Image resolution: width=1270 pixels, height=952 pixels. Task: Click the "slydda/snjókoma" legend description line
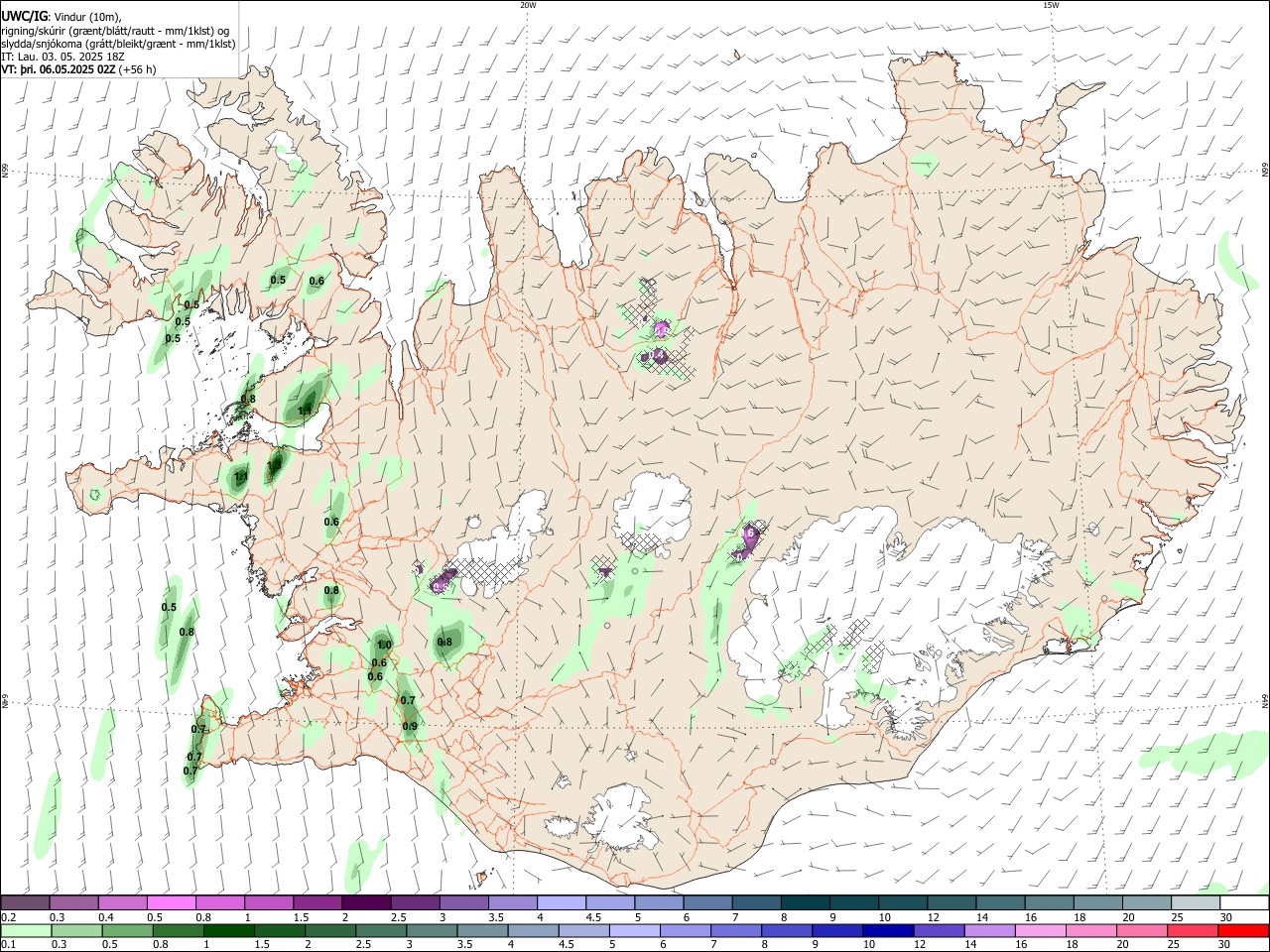click(118, 44)
